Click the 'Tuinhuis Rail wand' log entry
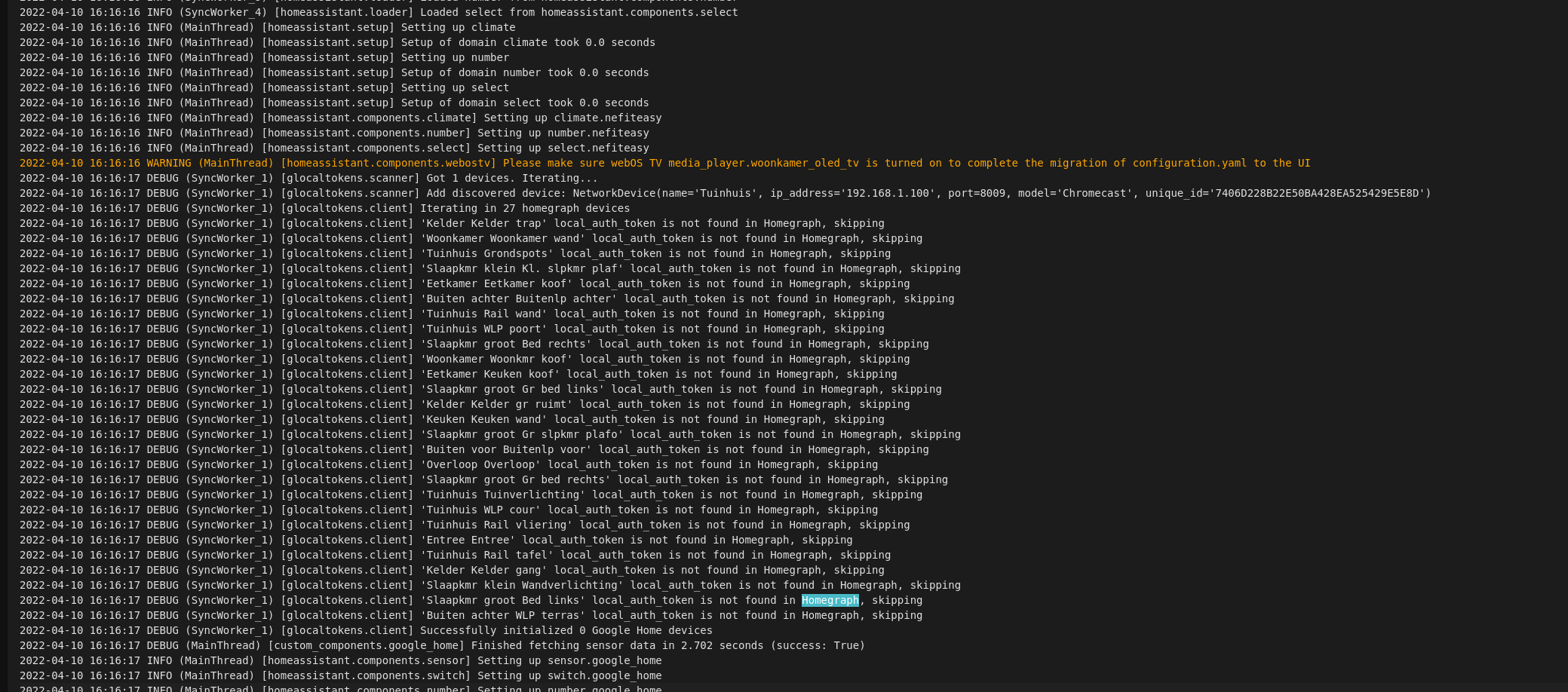 [452, 314]
